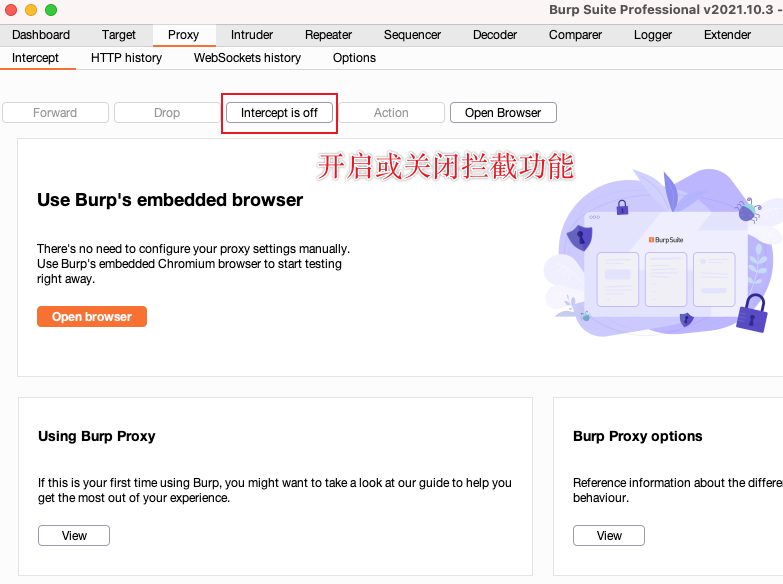Screen dimensions: 783x584
Task: Click View under Burp Proxy options
Action: click(x=609, y=536)
